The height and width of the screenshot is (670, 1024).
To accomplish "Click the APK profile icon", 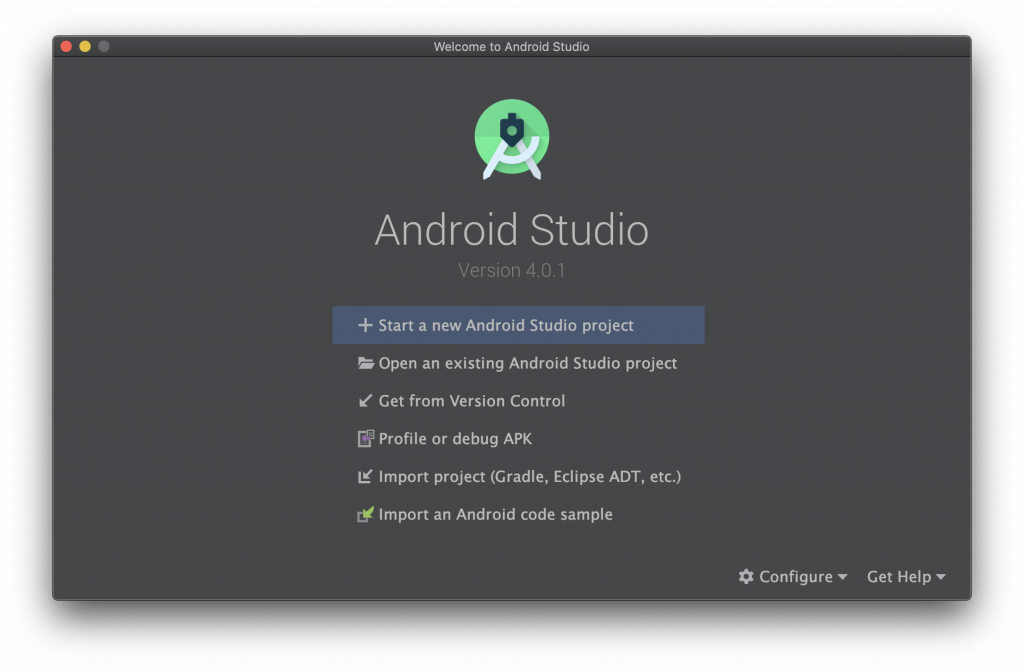I will (x=366, y=438).
